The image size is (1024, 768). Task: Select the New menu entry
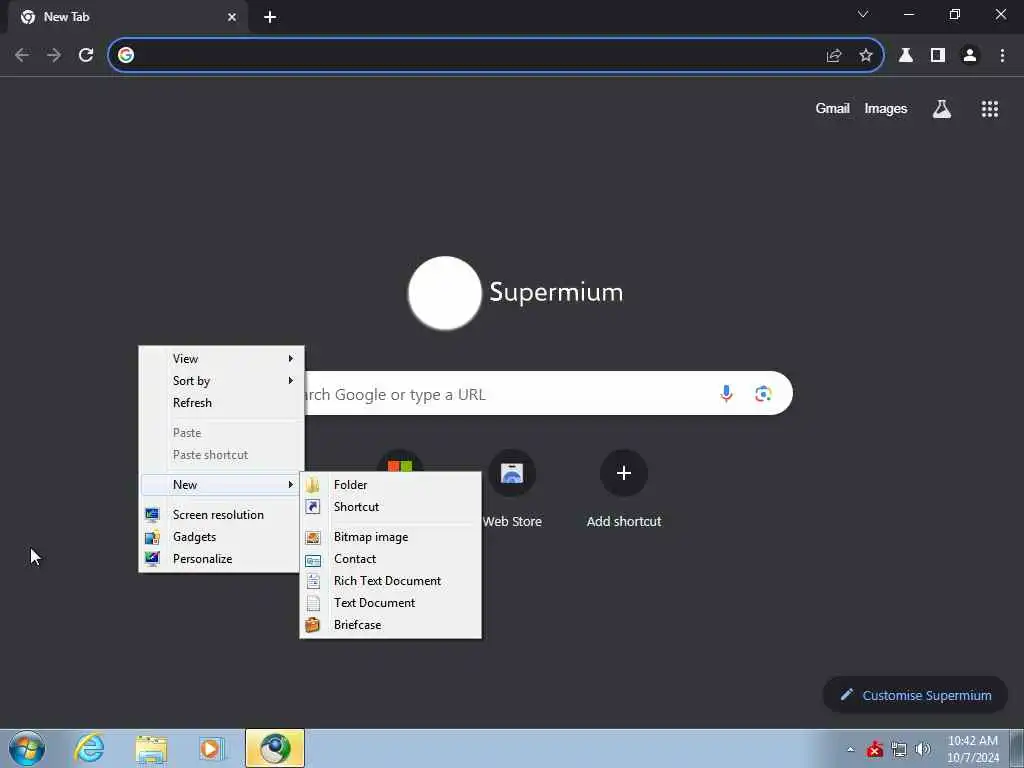pos(221,485)
